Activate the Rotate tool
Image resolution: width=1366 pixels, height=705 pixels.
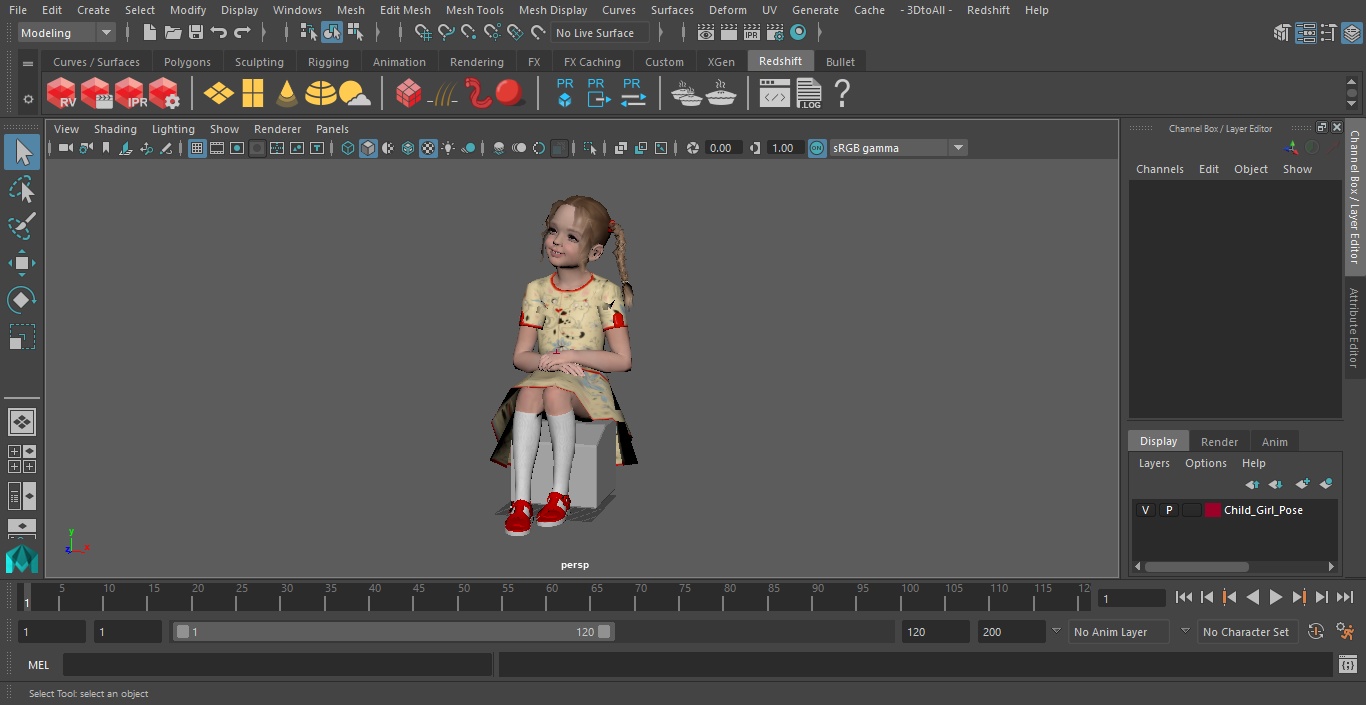[21, 300]
